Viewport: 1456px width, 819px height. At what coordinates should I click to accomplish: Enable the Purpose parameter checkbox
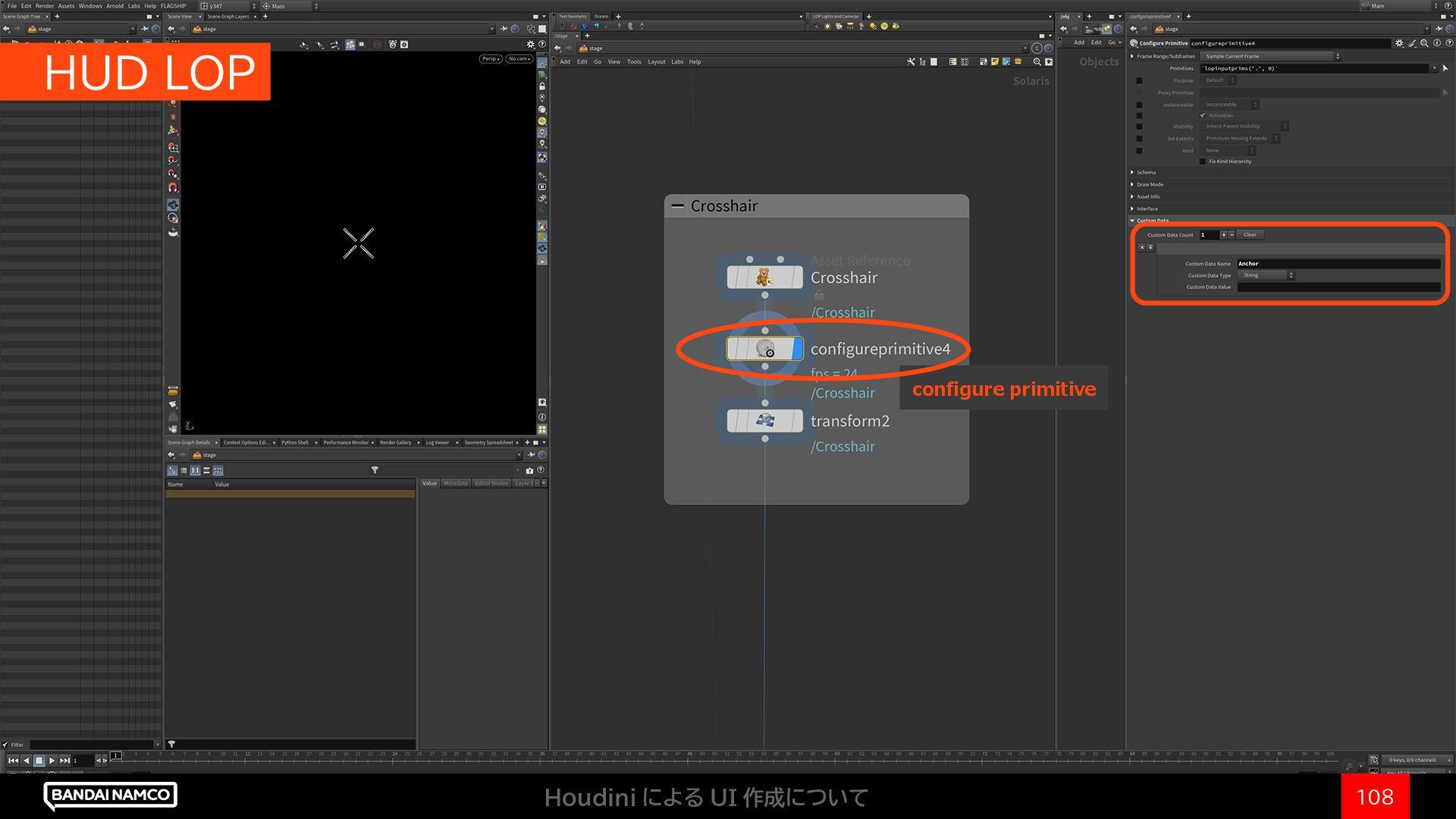1139,80
